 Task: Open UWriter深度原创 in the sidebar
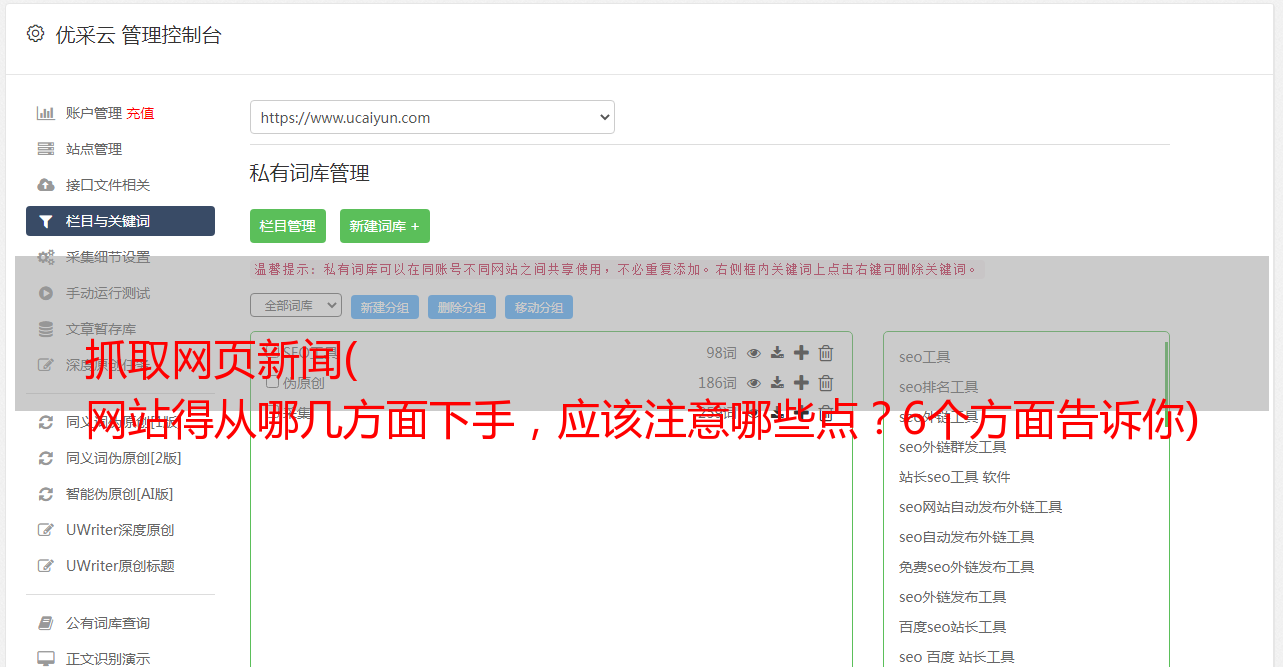pos(120,530)
